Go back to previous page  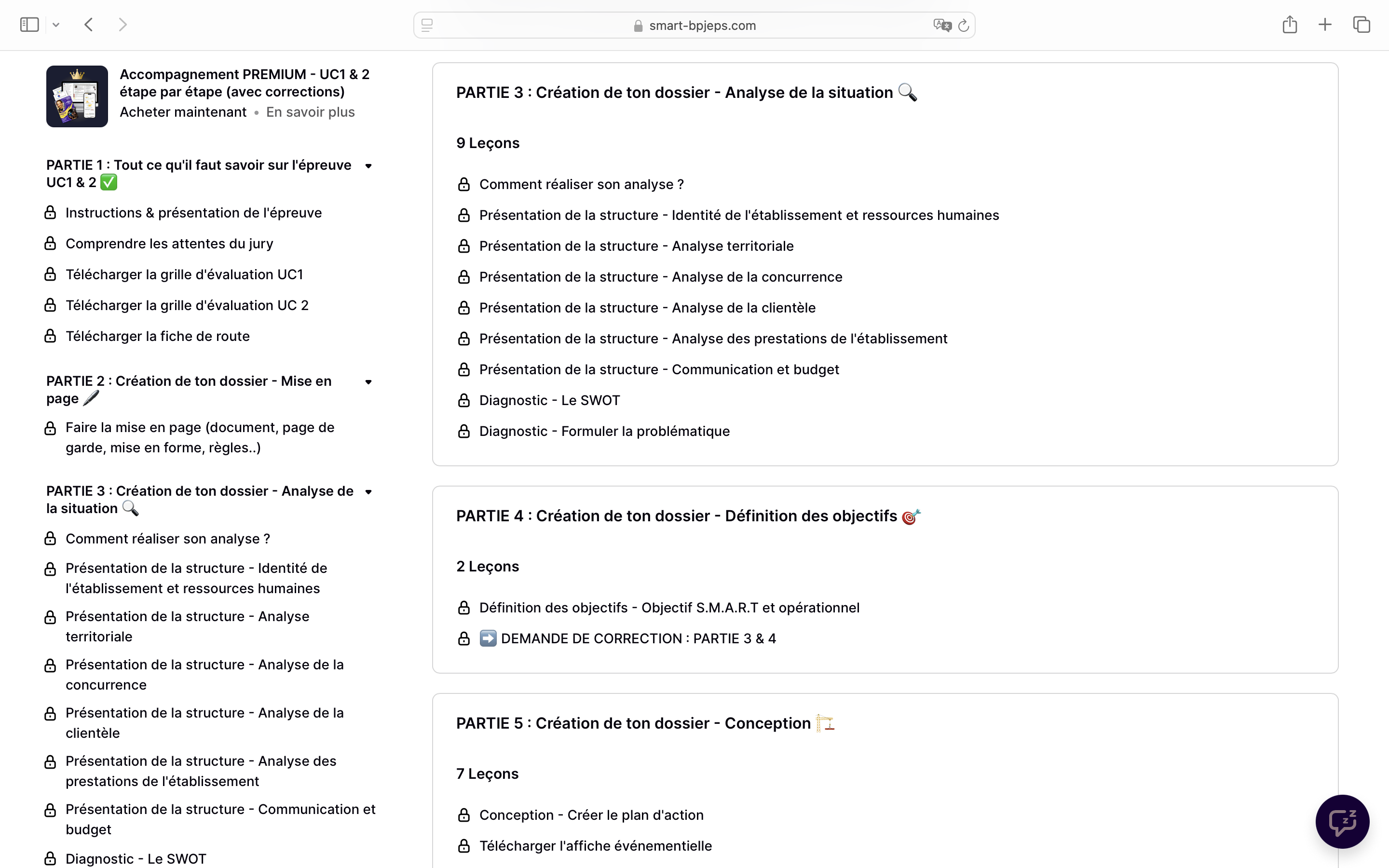(x=88, y=25)
